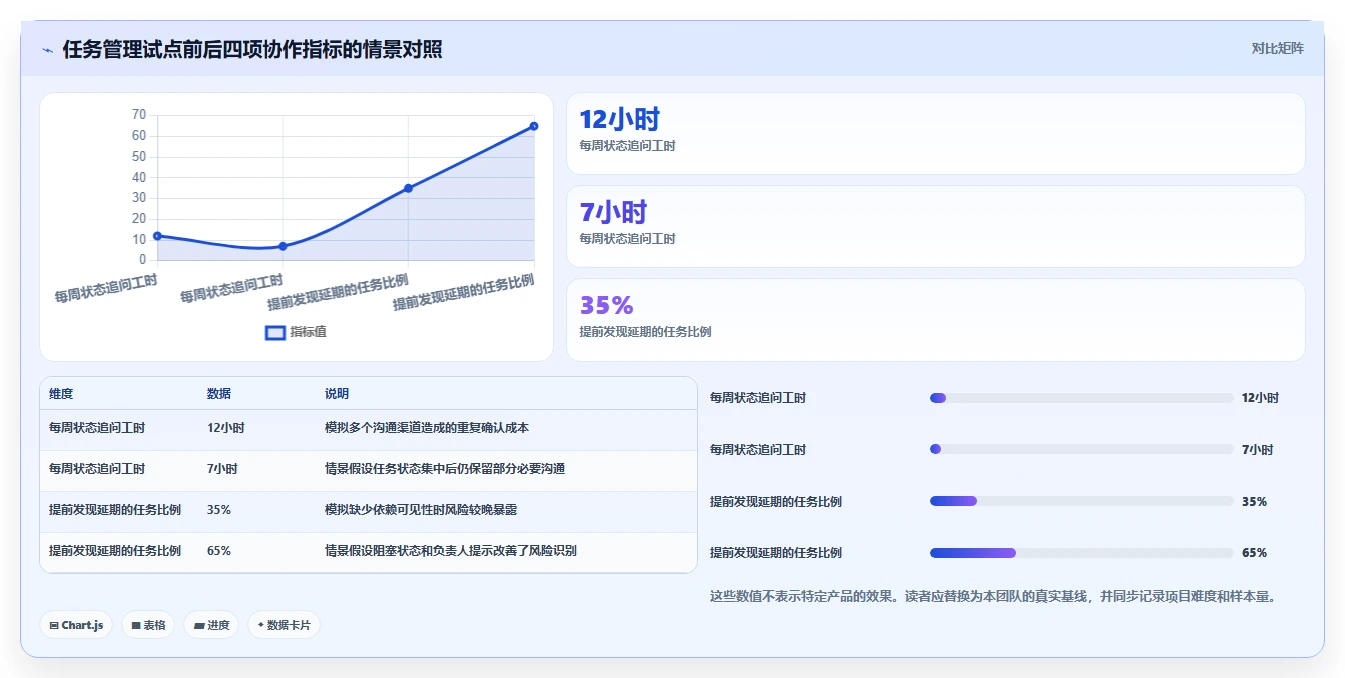Click the progress bar labeled 65%
1345x678 pixels.
pyautogui.click(x=1081, y=553)
